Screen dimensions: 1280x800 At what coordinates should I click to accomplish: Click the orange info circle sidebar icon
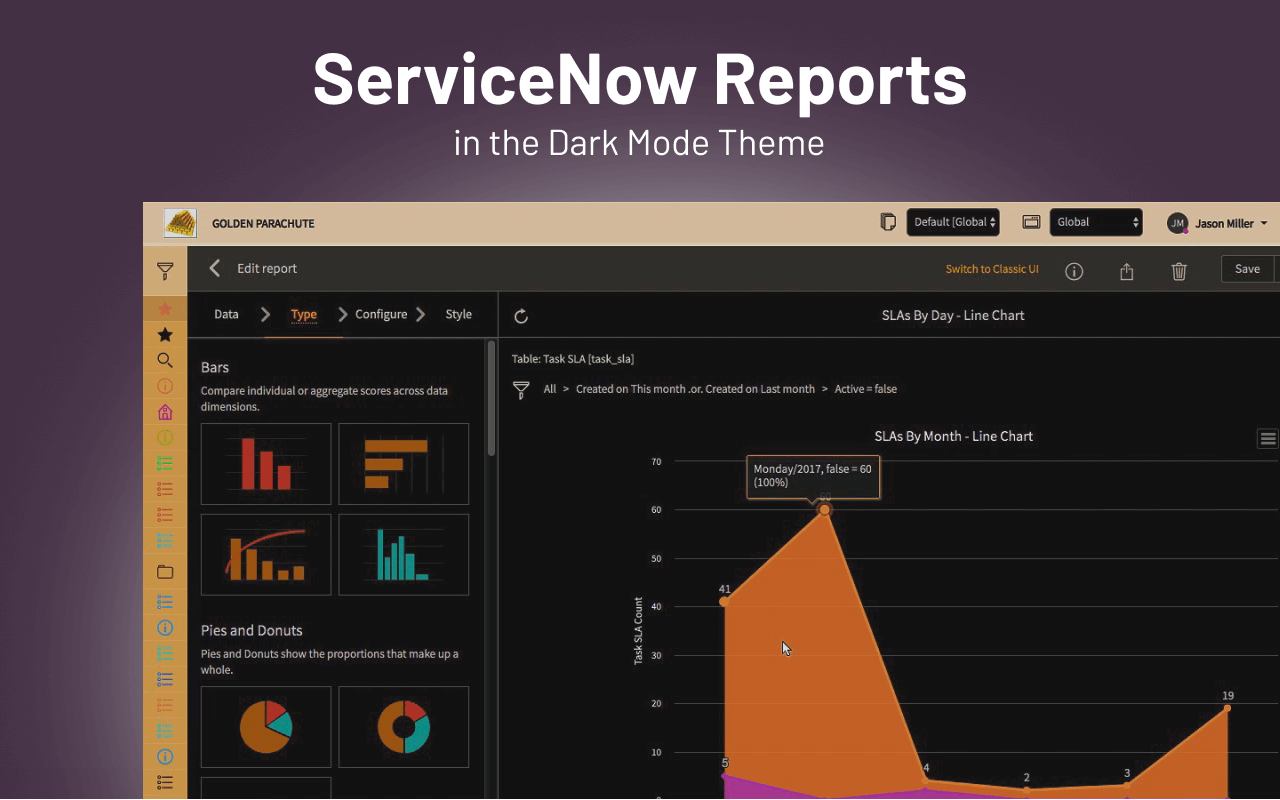click(x=165, y=386)
